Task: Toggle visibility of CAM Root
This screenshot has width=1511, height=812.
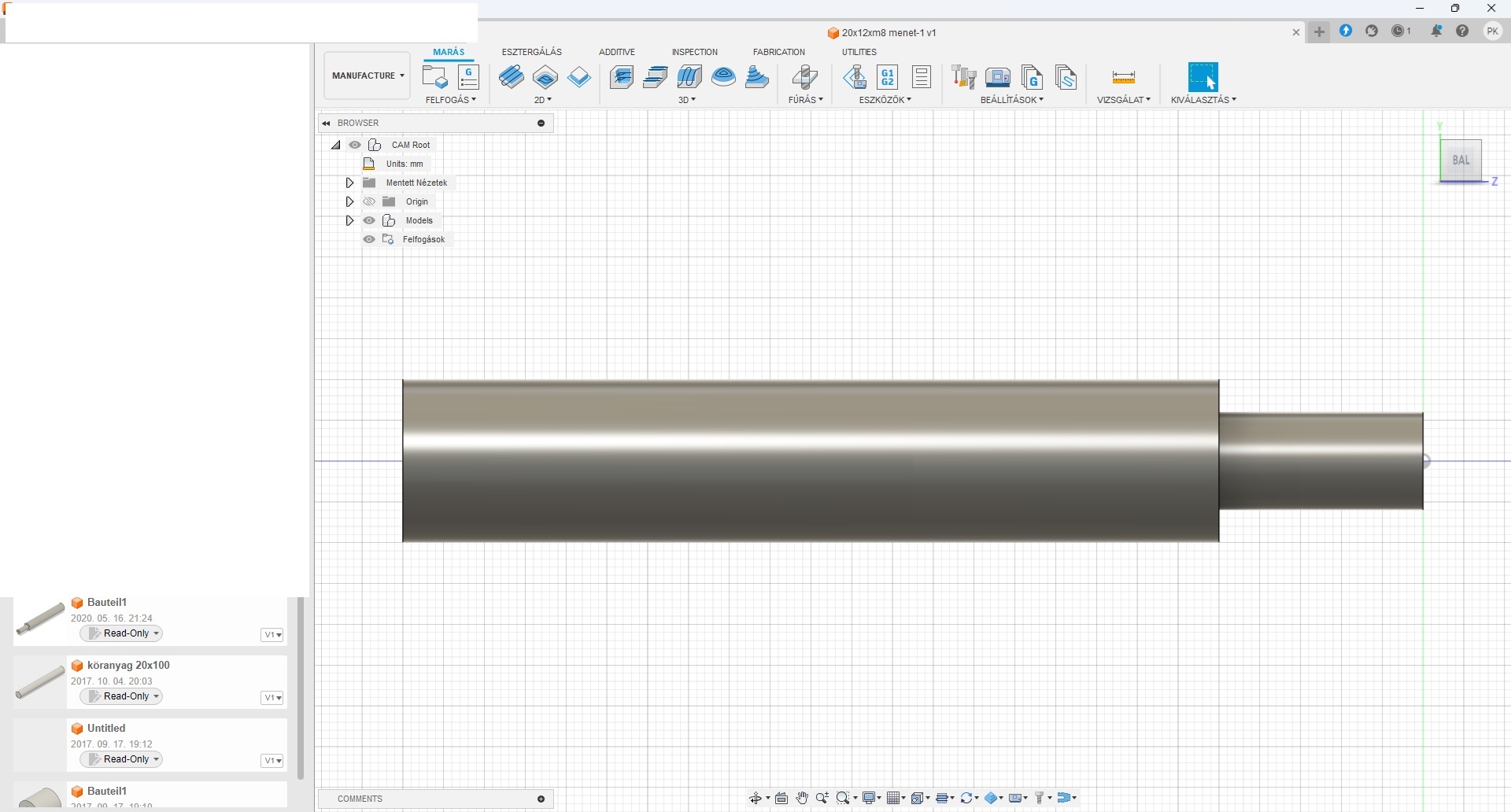Action: pyautogui.click(x=355, y=145)
